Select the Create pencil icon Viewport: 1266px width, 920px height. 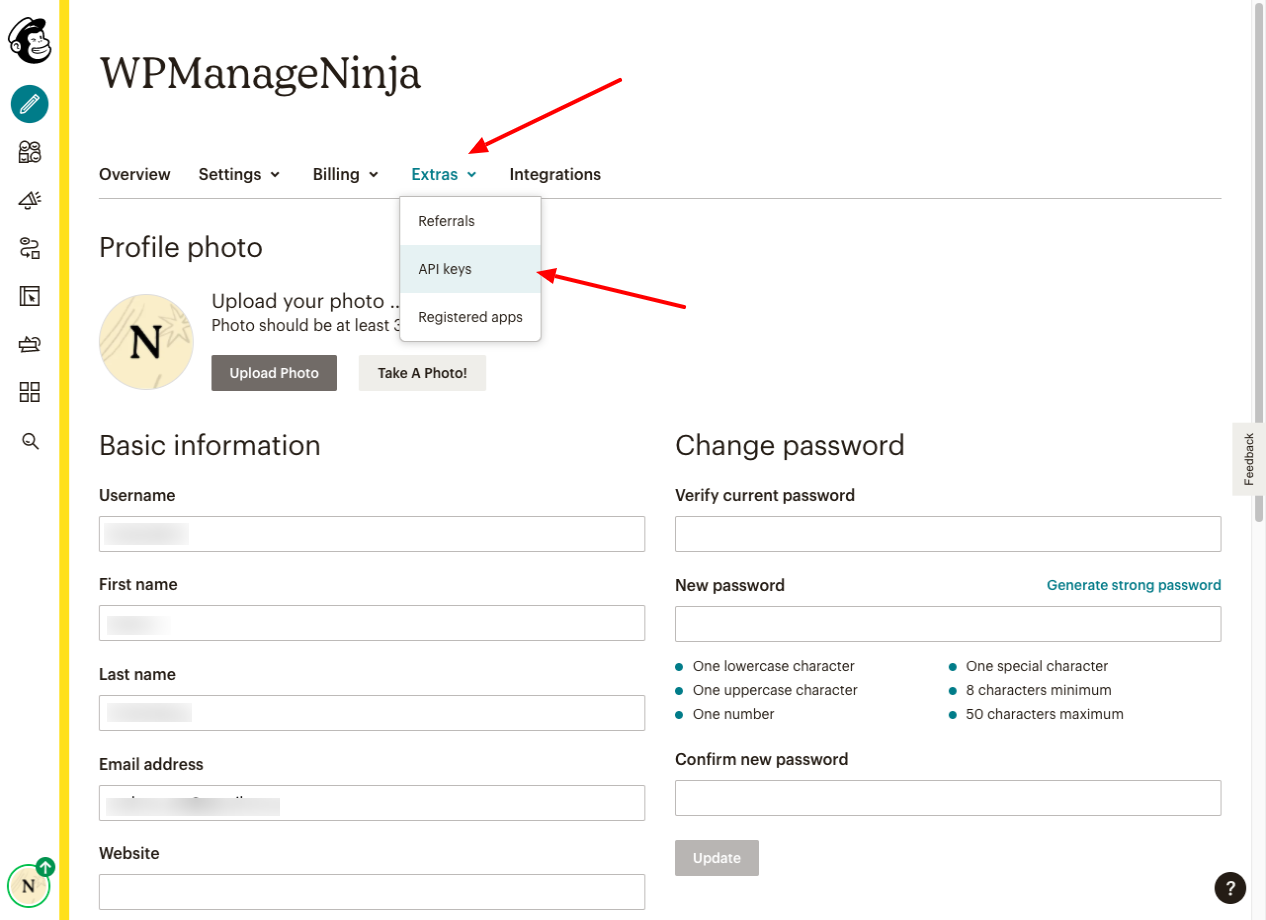tap(29, 104)
